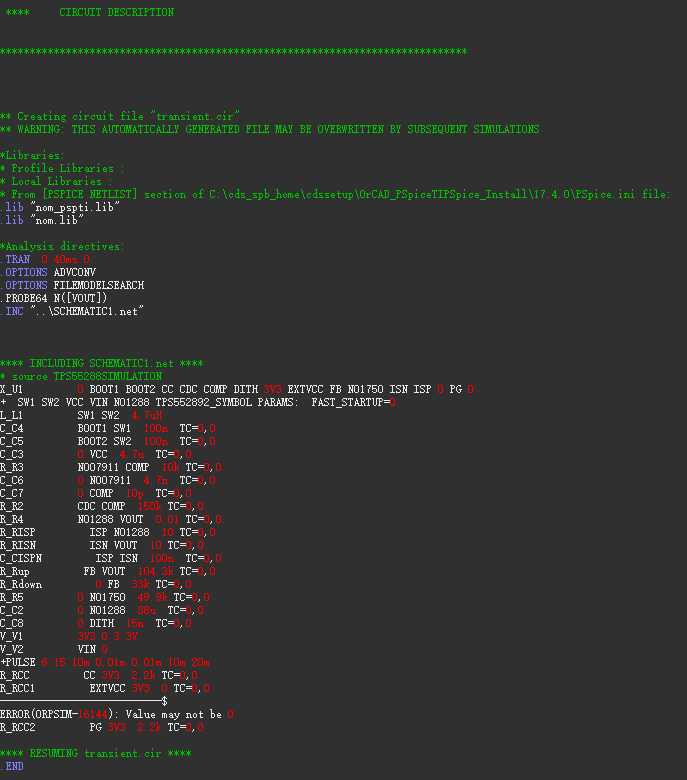
Task: Click the R_R2 CDC COMP 150k line
Action: 102,506
